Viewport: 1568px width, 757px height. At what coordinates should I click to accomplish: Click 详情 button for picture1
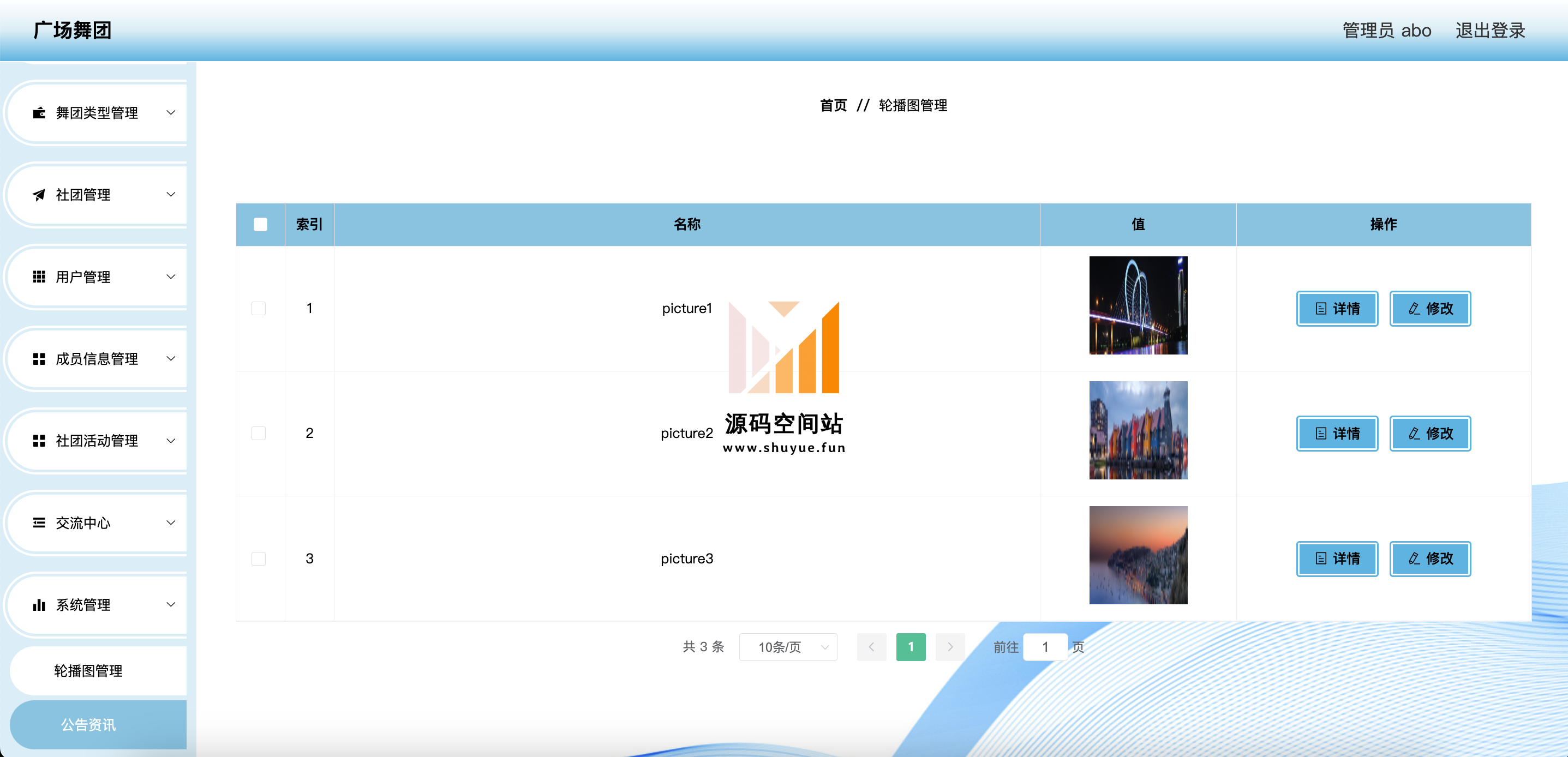[x=1337, y=309]
